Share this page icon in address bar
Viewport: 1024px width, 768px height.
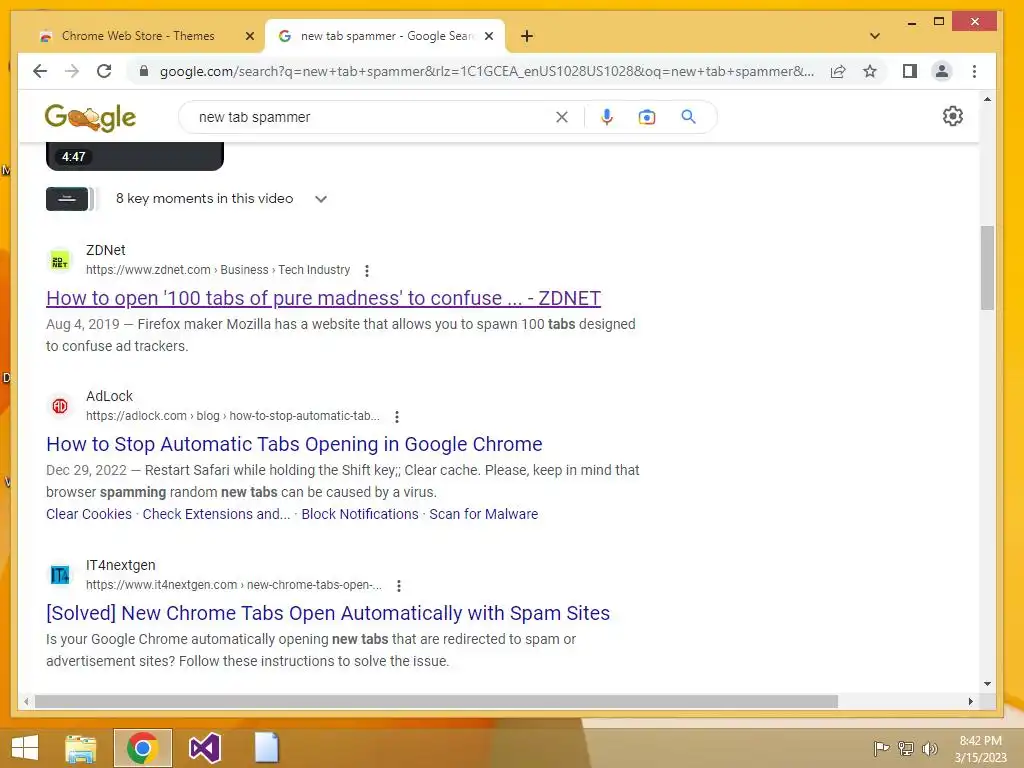click(838, 71)
